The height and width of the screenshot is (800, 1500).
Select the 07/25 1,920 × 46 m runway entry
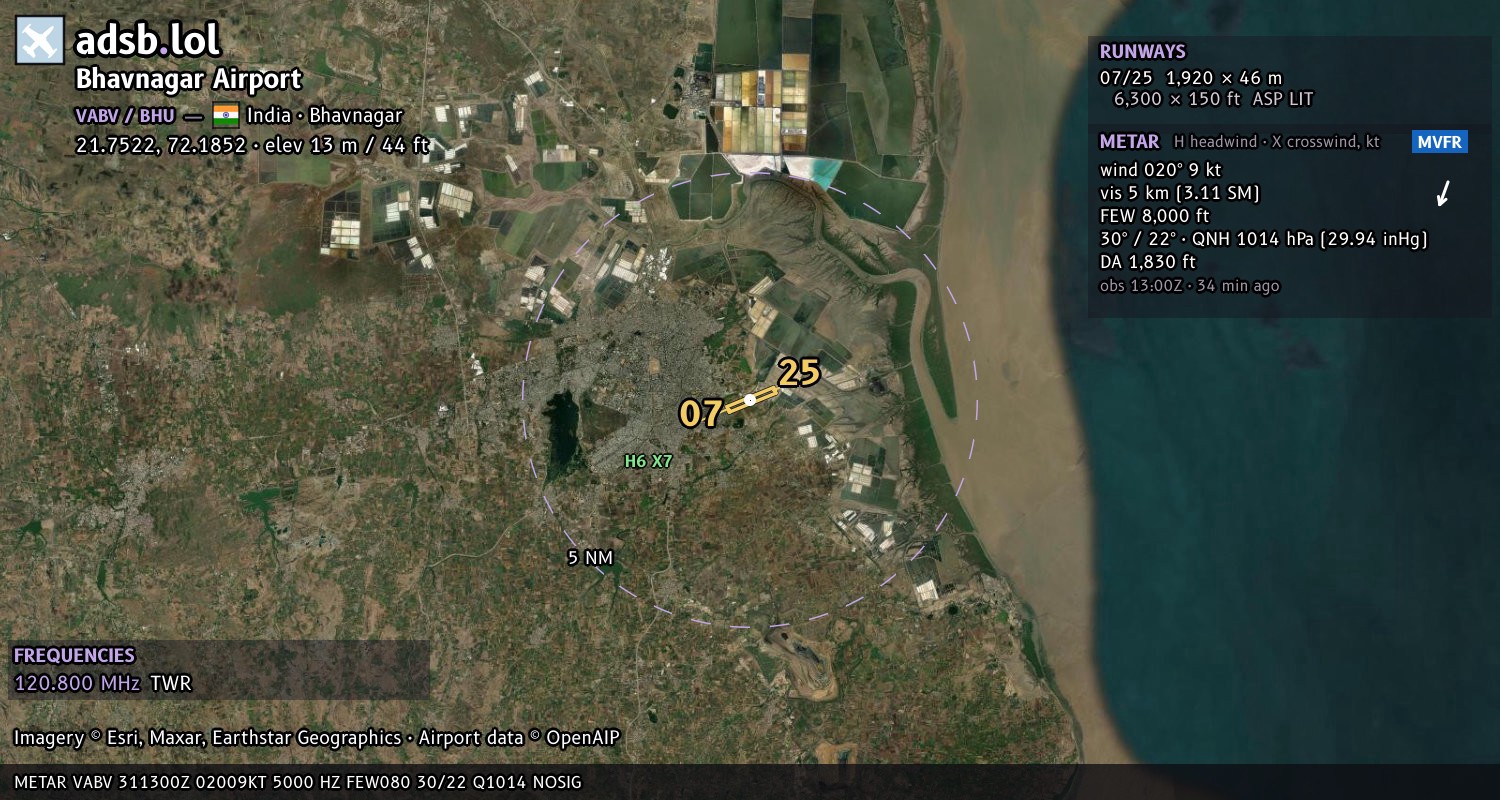pos(1191,78)
